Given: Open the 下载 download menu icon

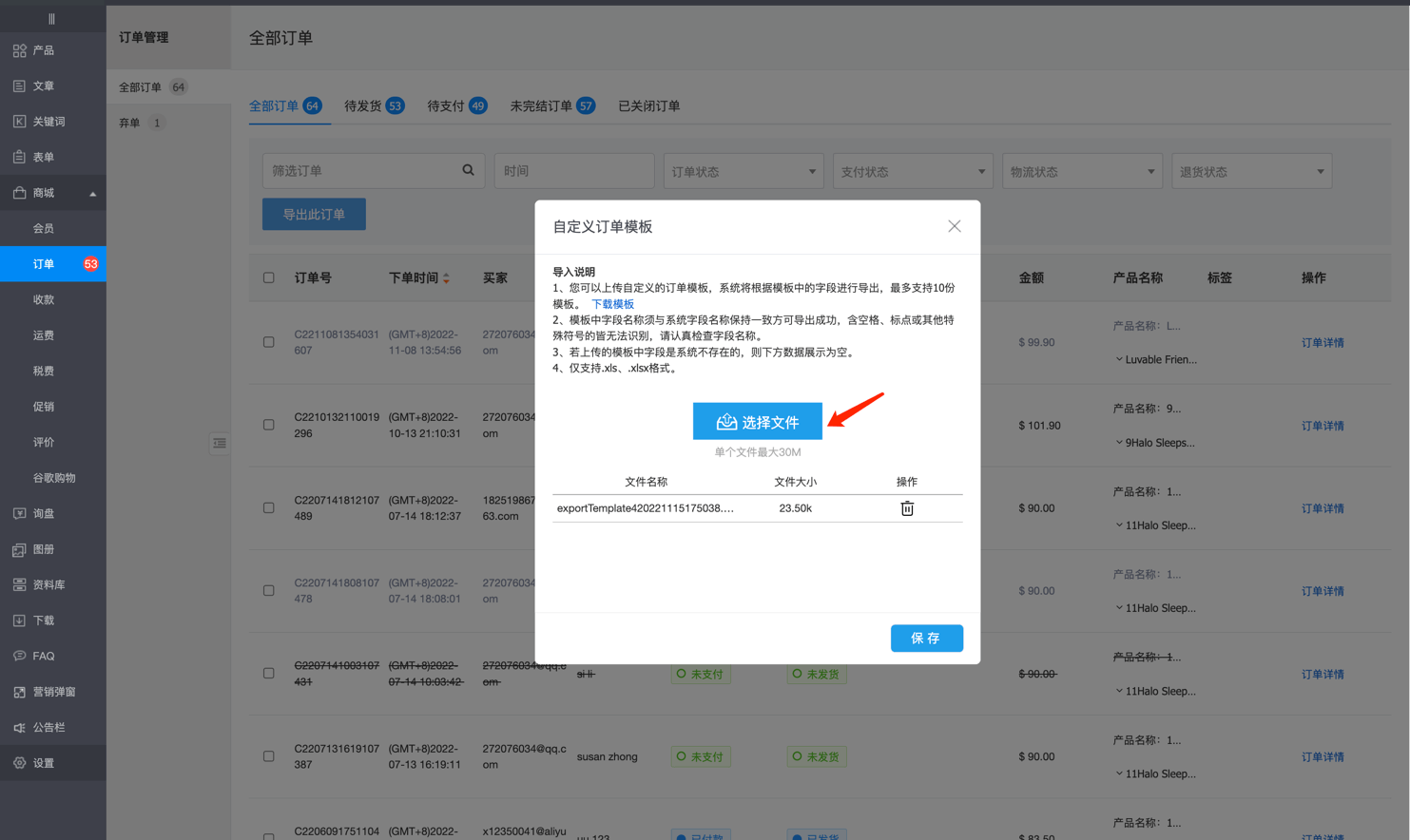Looking at the screenshot, I should point(20,620).
